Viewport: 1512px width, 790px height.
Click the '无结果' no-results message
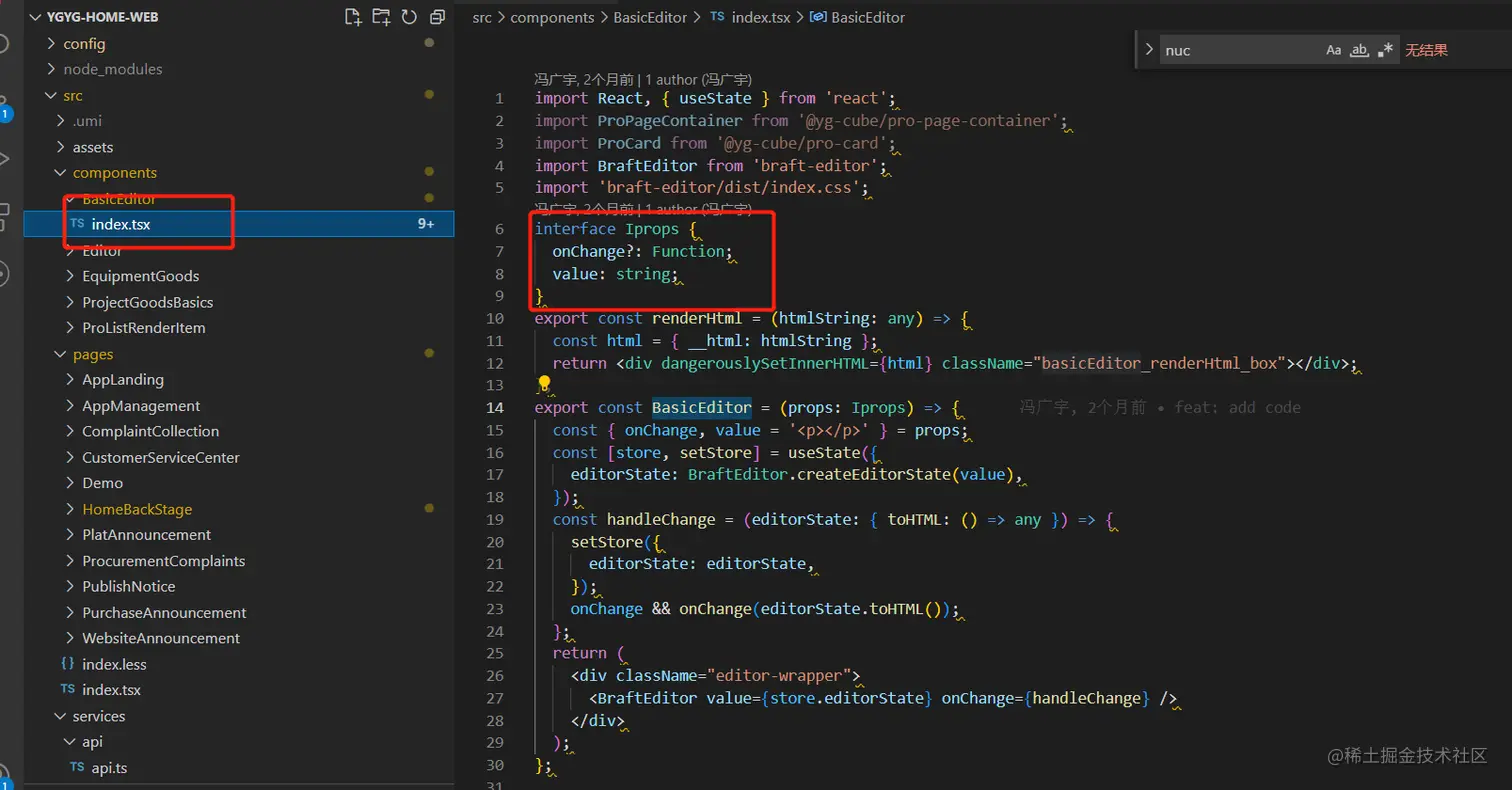coord(1426,50)
